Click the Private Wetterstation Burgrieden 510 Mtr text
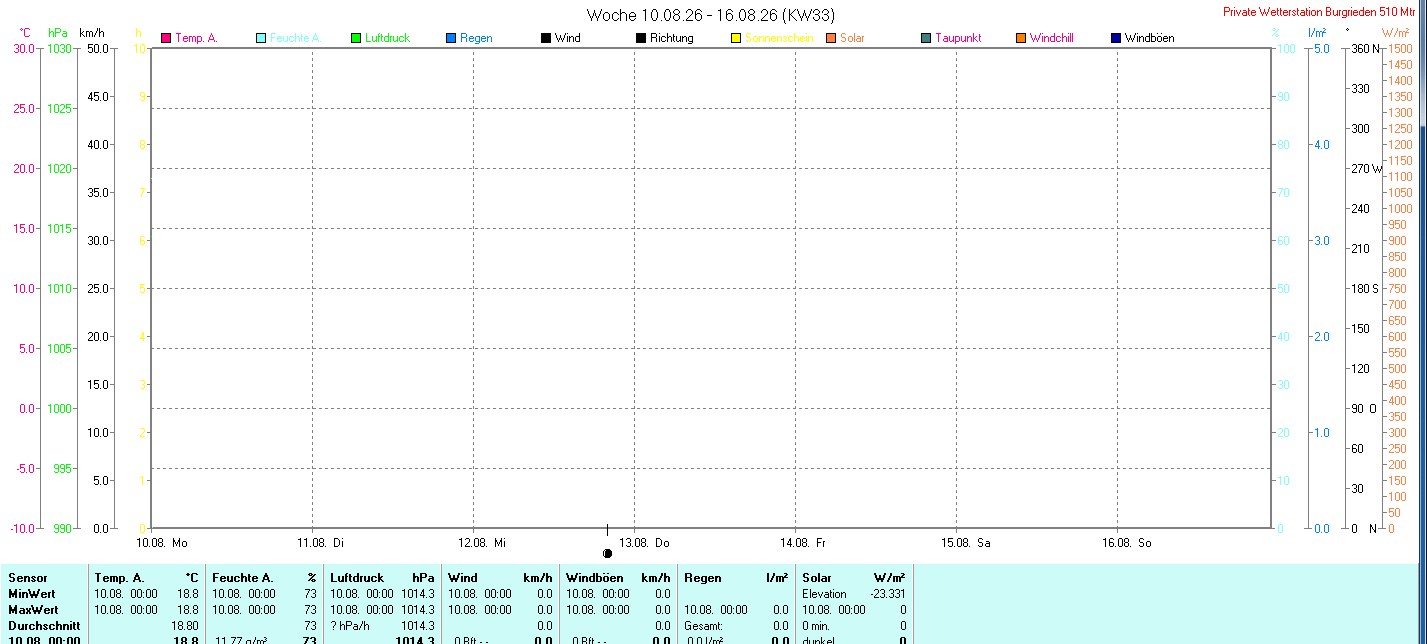The width and height of the screenshot is (1427, 644). pos(1319,12)
